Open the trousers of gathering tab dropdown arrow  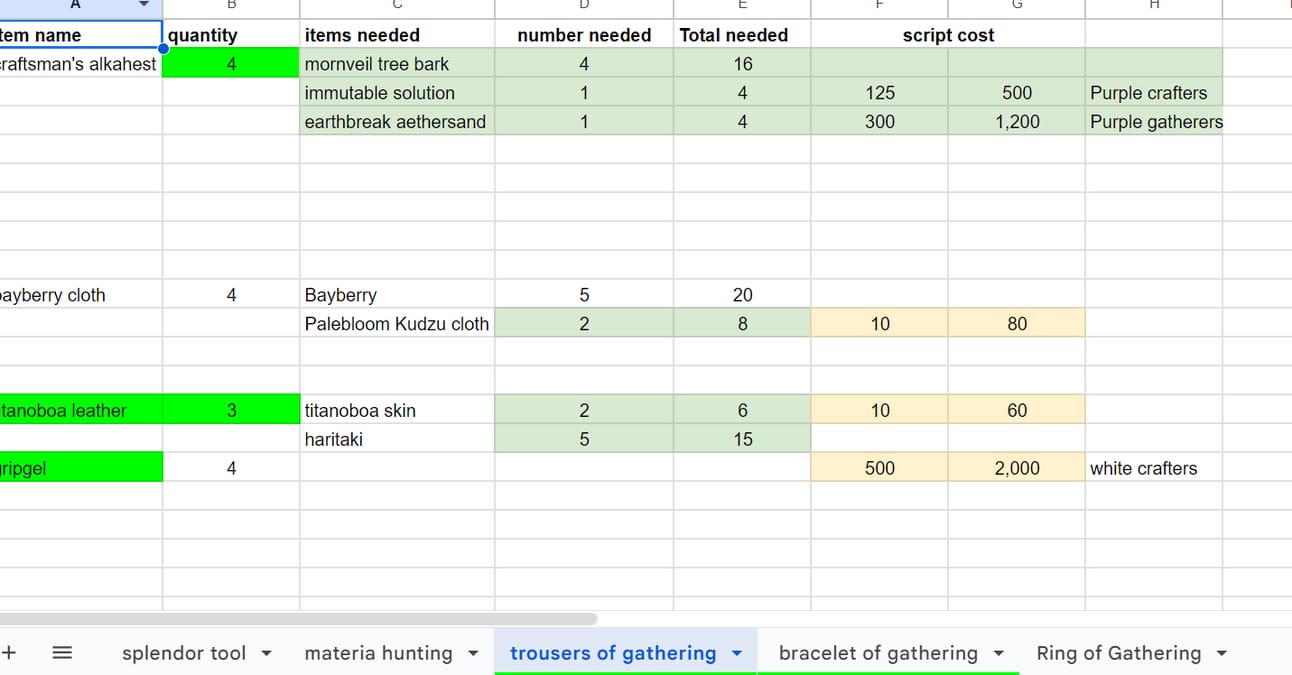point(737,654)
